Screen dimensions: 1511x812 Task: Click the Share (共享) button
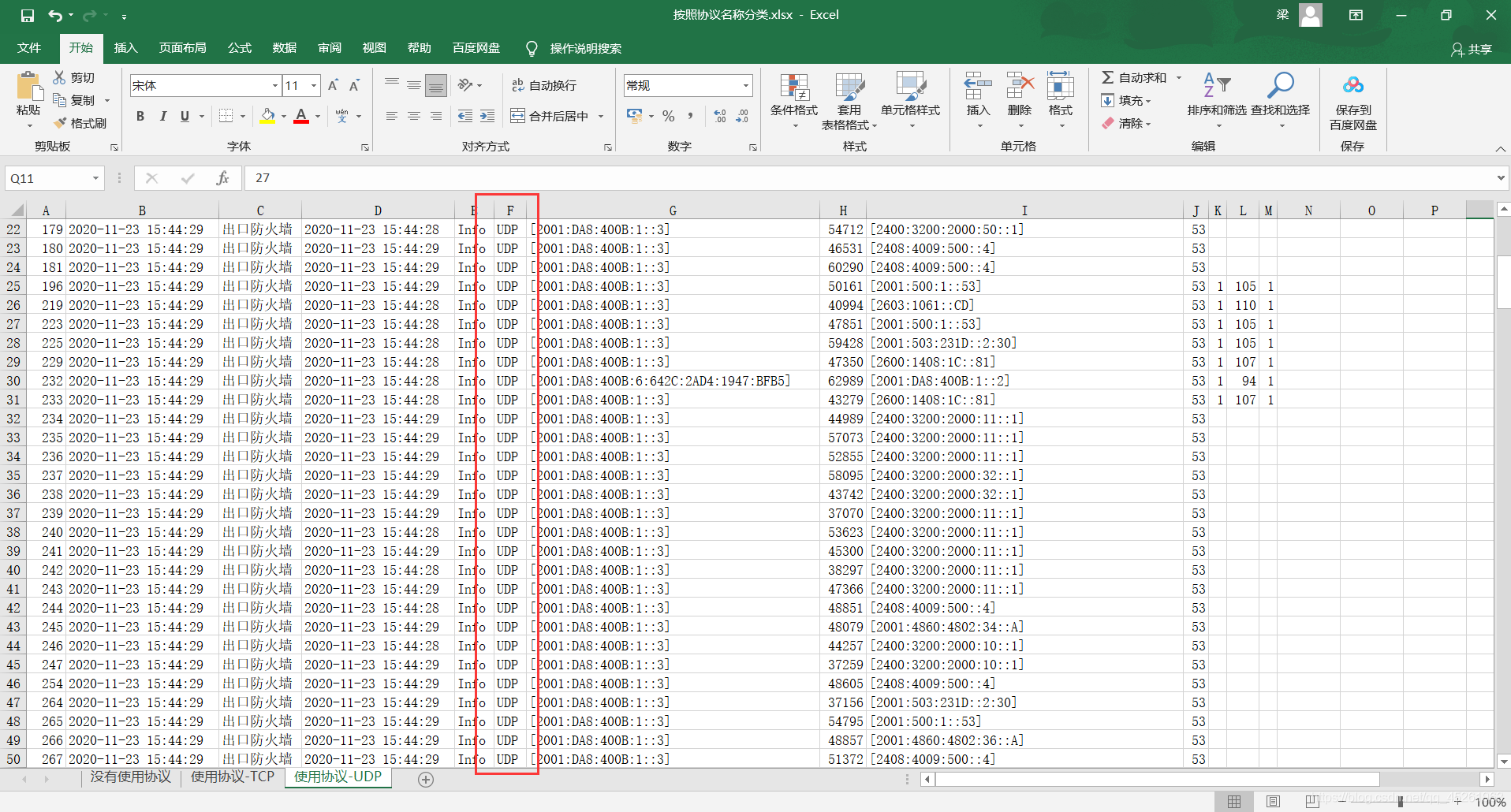click(1472, 49)
